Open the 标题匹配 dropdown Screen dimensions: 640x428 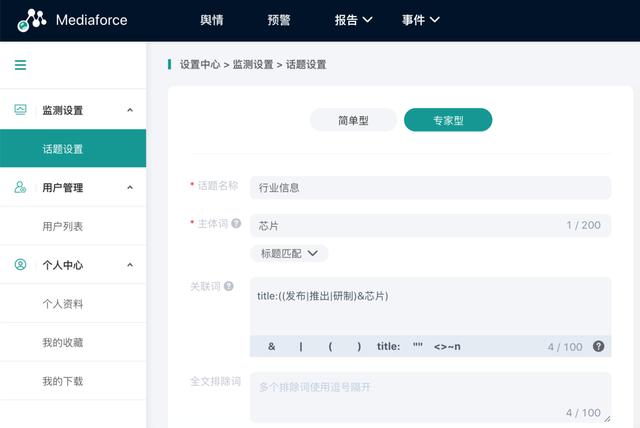click(289, 253)
